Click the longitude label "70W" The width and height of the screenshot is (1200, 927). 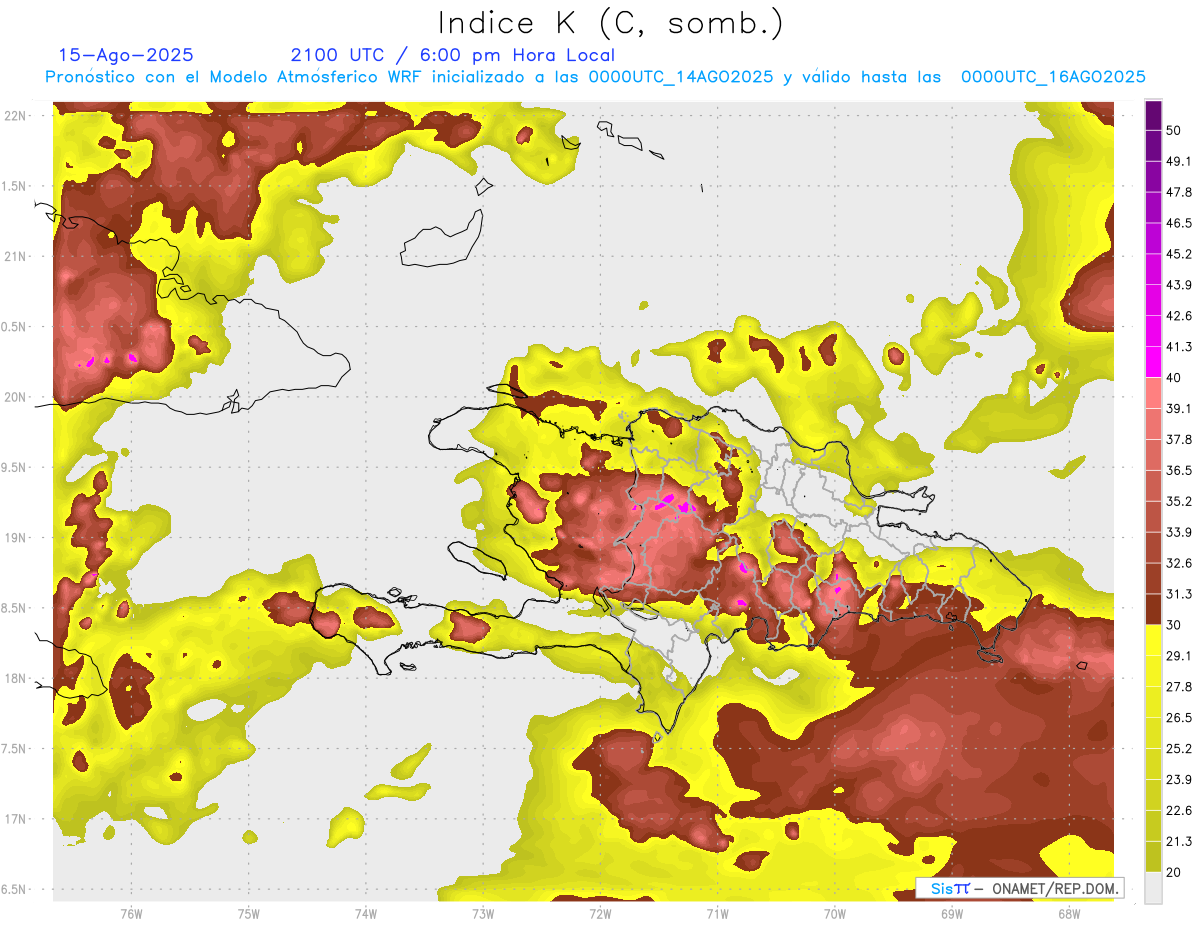coord(835,913)
